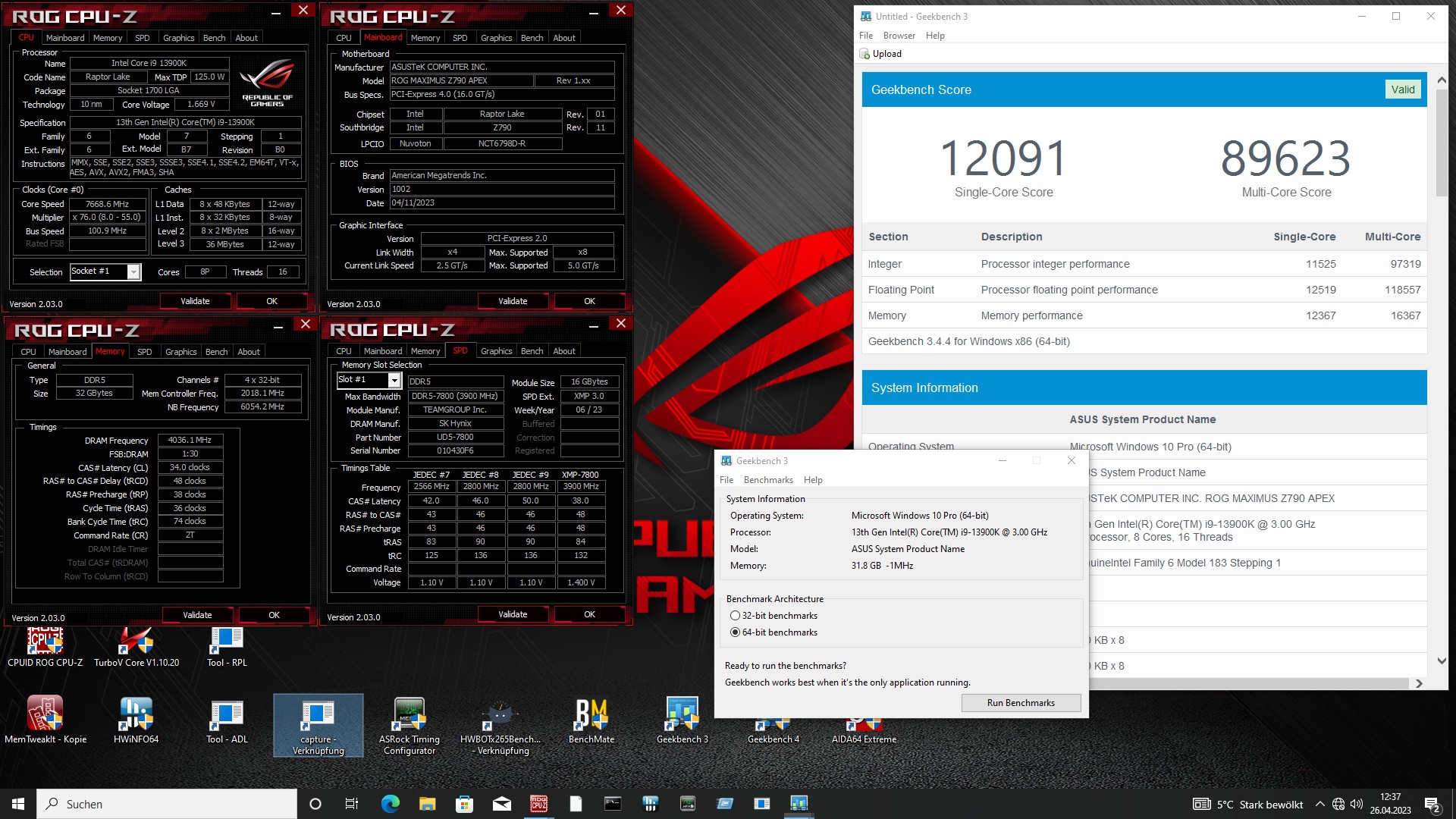Click the XMP-7800 timings column header
The height and width of the screenshot is (819, 1456).
coord(580,475)
